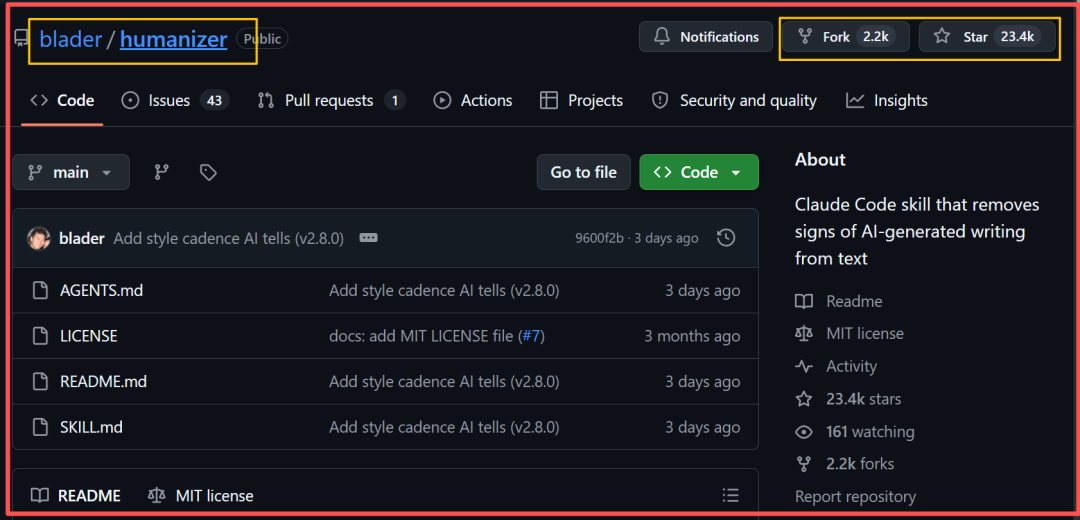
Task: Open the README.md file
Action: [103, 382]
